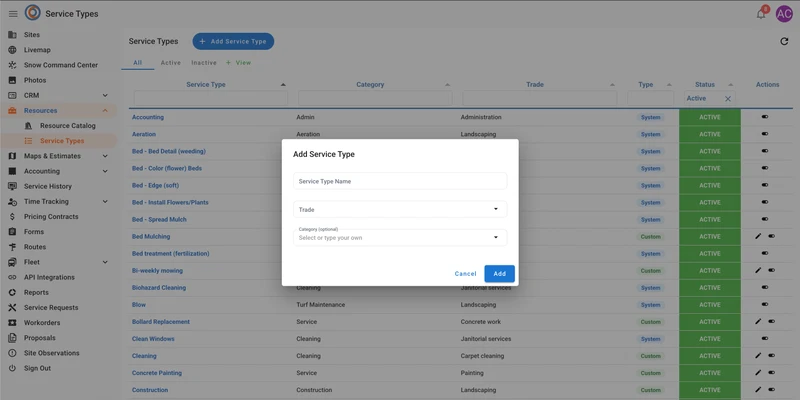Open Reports in the sidebar
Image resolution: width=800 pixels, height=400 pixels.
[x=36, y=292]
